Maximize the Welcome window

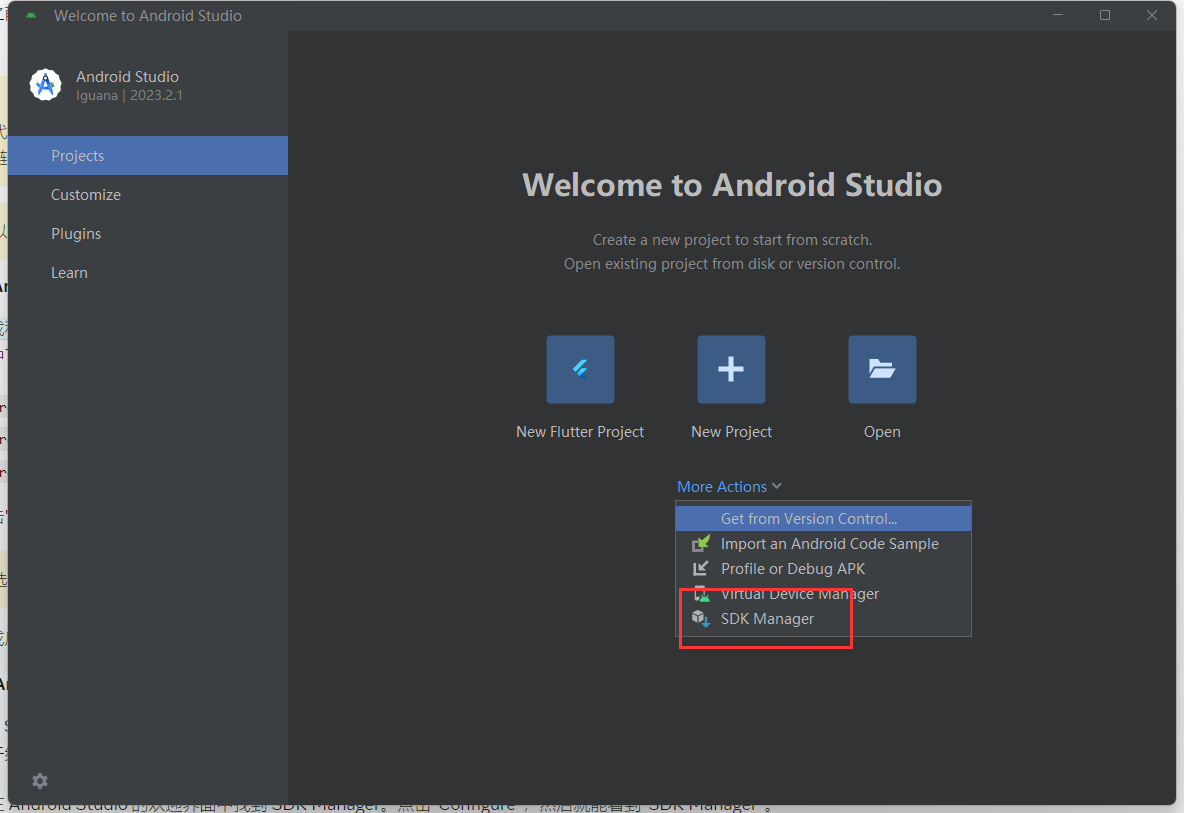(1105, 15)
